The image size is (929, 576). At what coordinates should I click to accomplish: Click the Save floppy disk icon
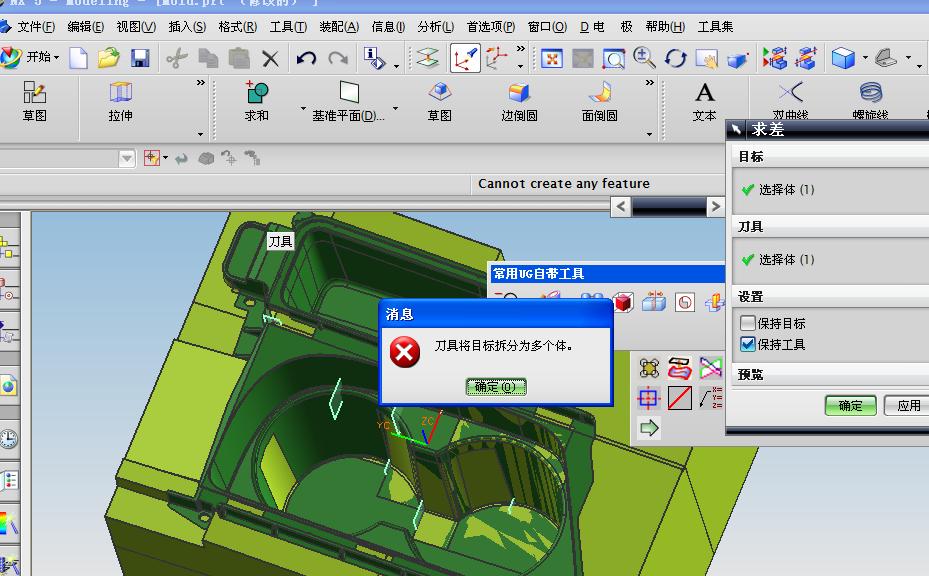tap(140, 58)
